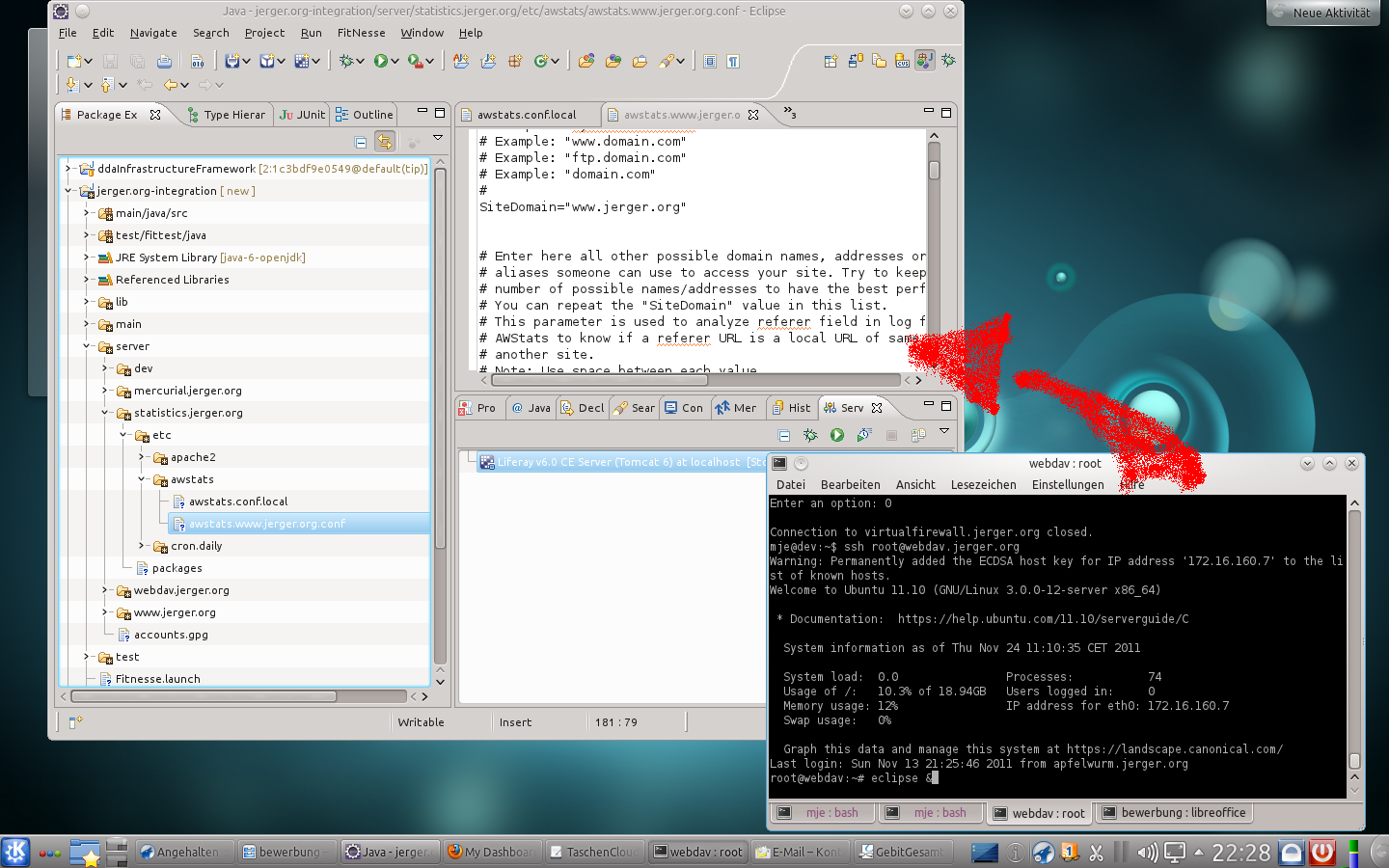The height and width of the screenshot is (868, 1389).
Task: Open the dropdown arrow beside the Run button
Action: tap(395, 60)
